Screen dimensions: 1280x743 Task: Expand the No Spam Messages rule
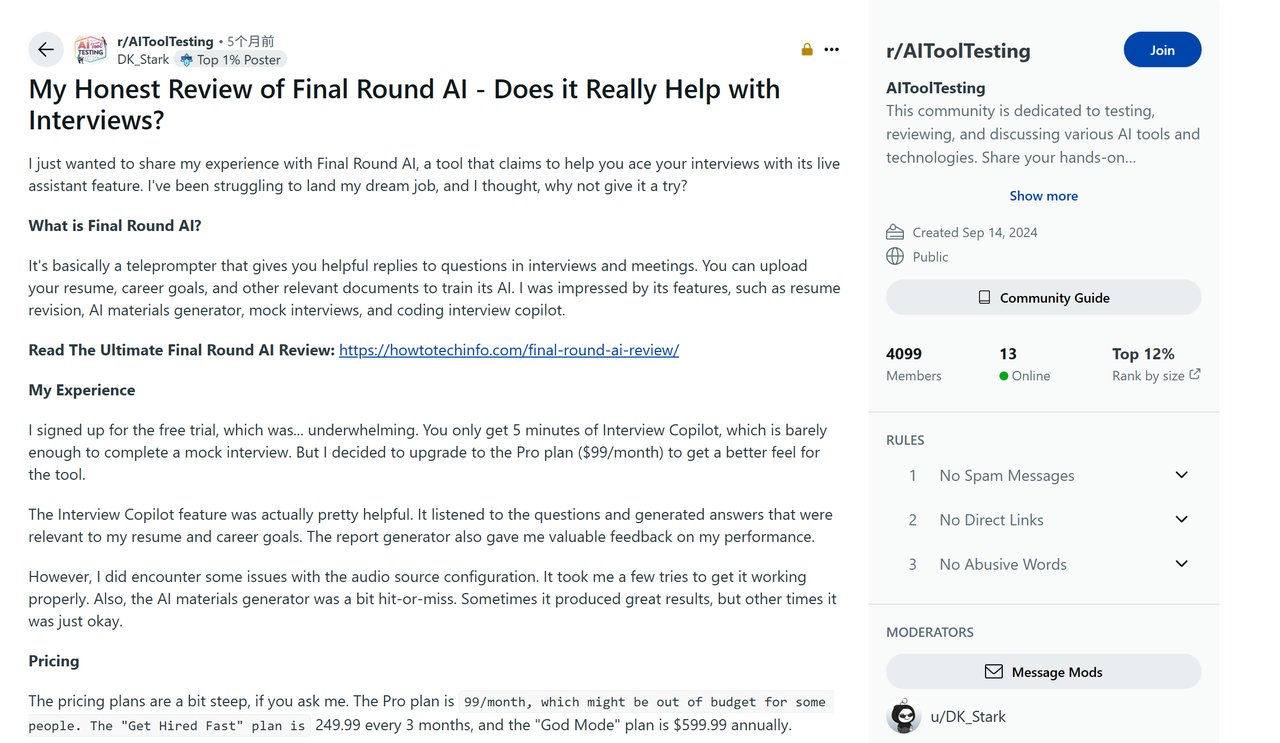coord(1181,475)
